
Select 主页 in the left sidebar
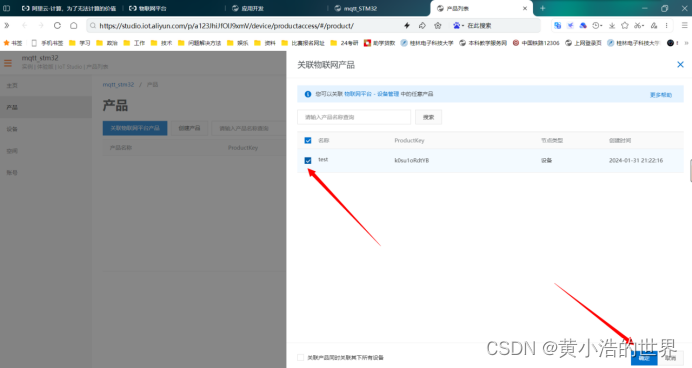[46, 85]
